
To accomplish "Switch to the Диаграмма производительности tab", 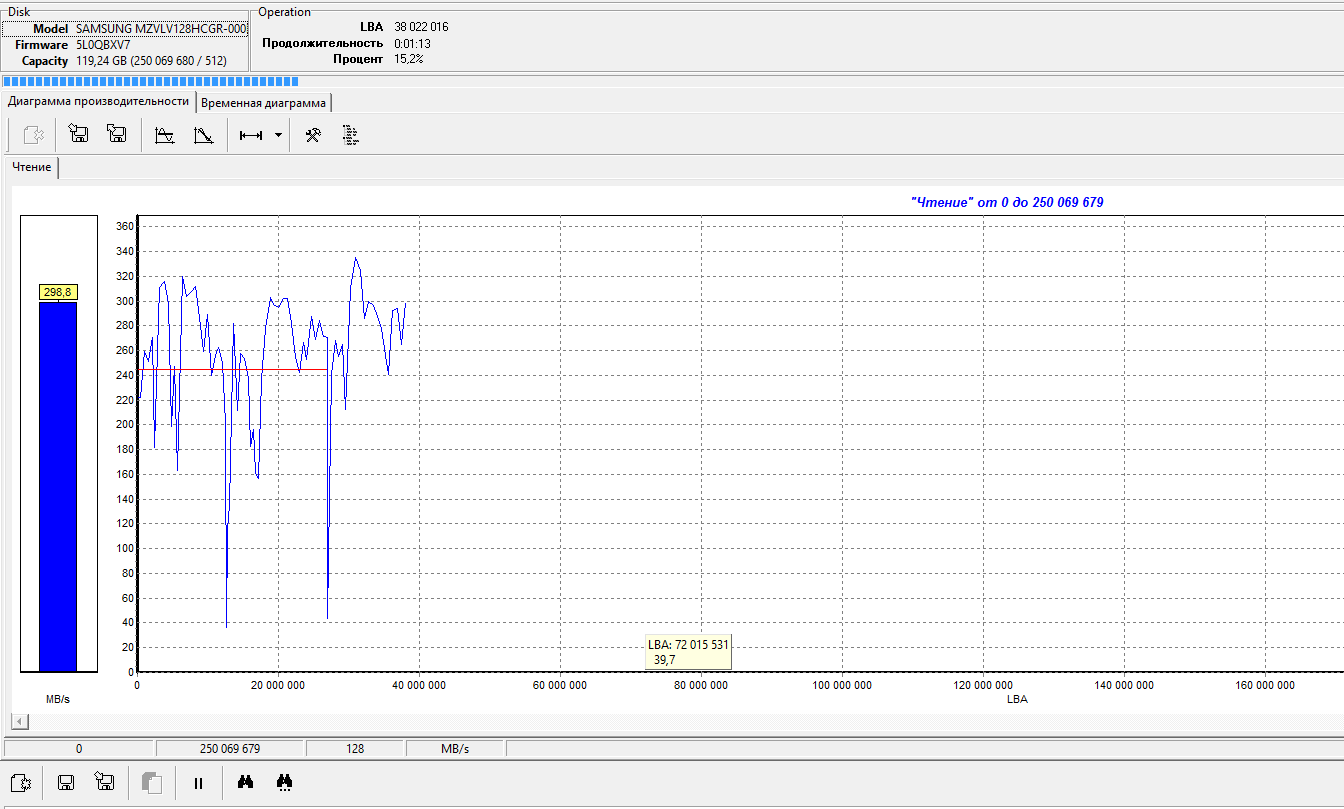I will tap(98, 101).
